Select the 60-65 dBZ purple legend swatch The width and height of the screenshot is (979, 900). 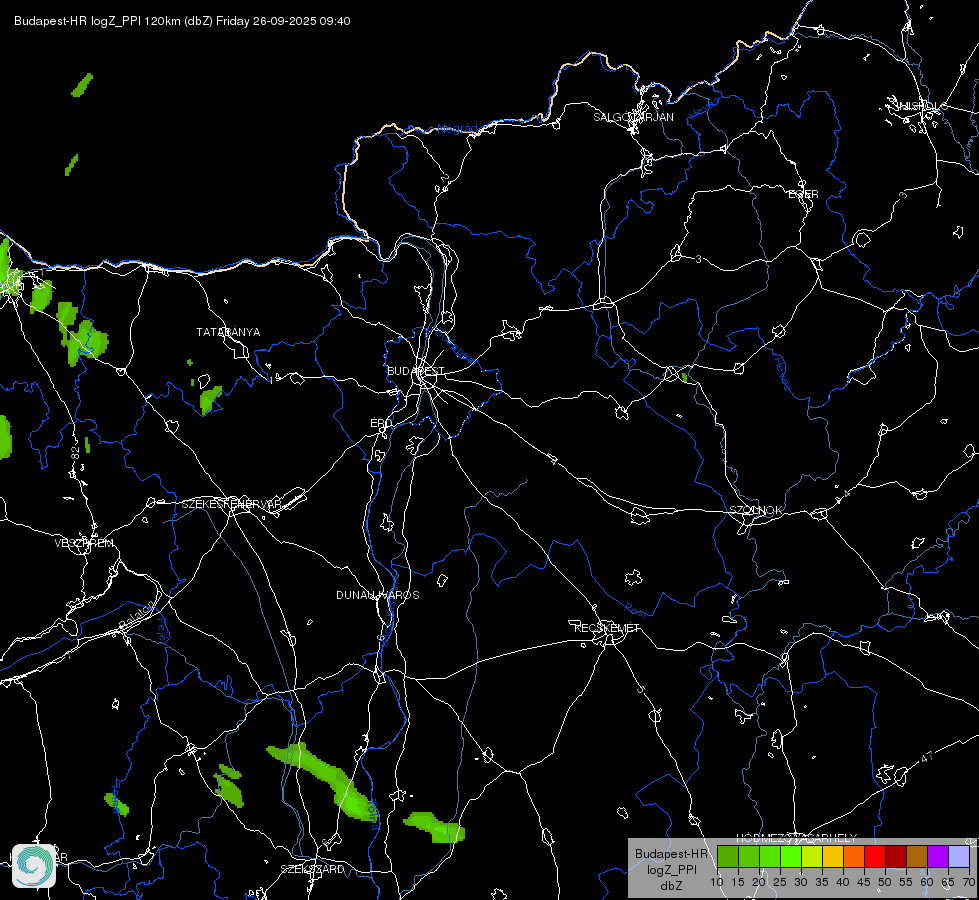pos(938,857)
